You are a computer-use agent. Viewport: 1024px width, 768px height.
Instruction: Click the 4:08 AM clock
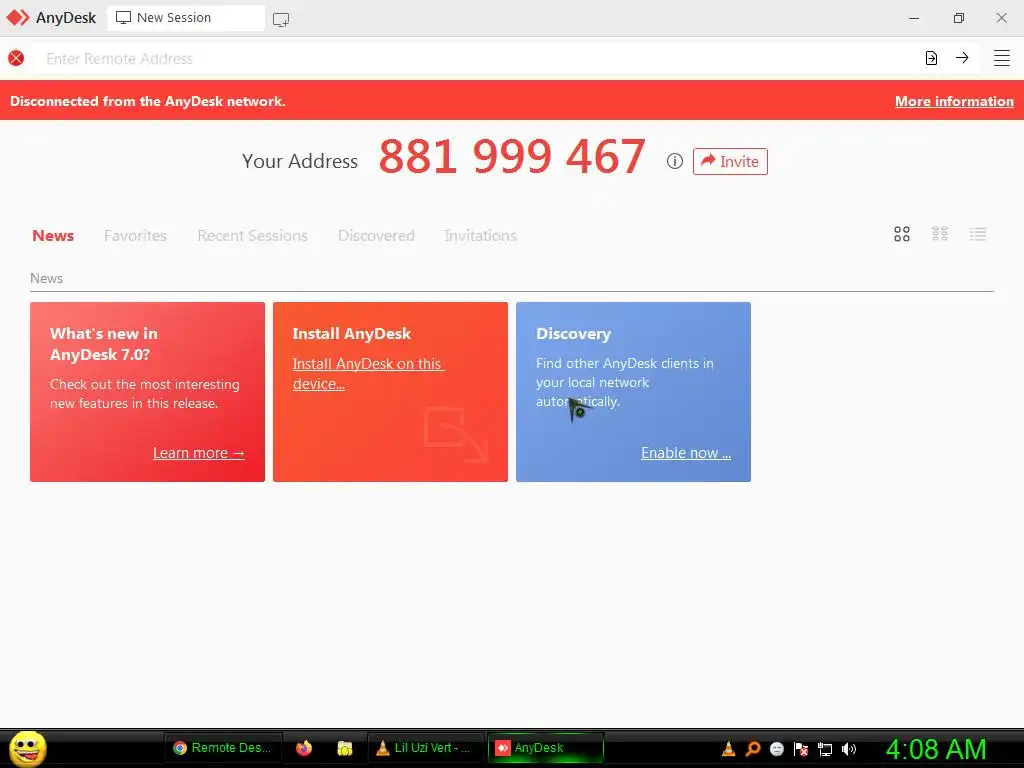pyautogui.click(x=936, y=749)
